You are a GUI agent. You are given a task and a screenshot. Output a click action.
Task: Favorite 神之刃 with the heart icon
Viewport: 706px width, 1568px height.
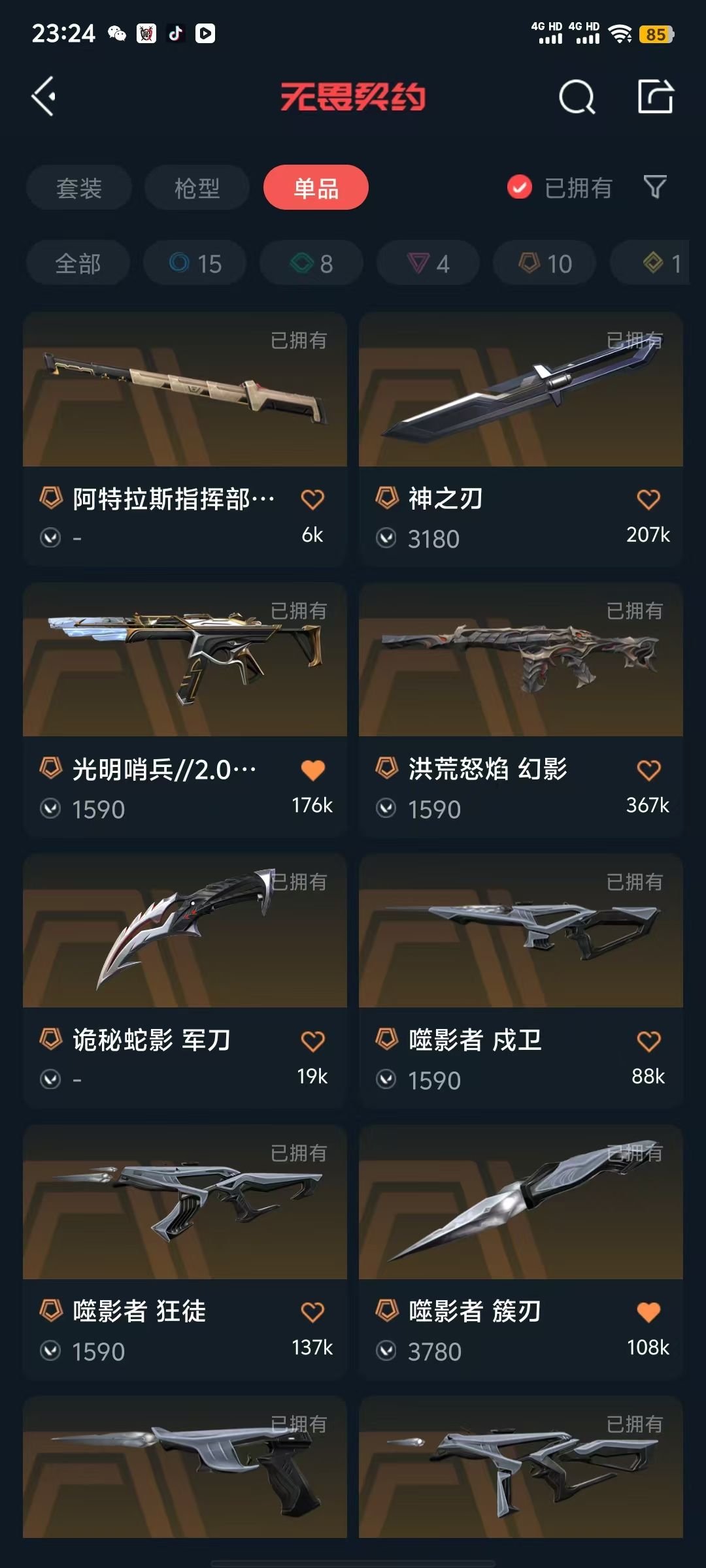coord(648,499)
